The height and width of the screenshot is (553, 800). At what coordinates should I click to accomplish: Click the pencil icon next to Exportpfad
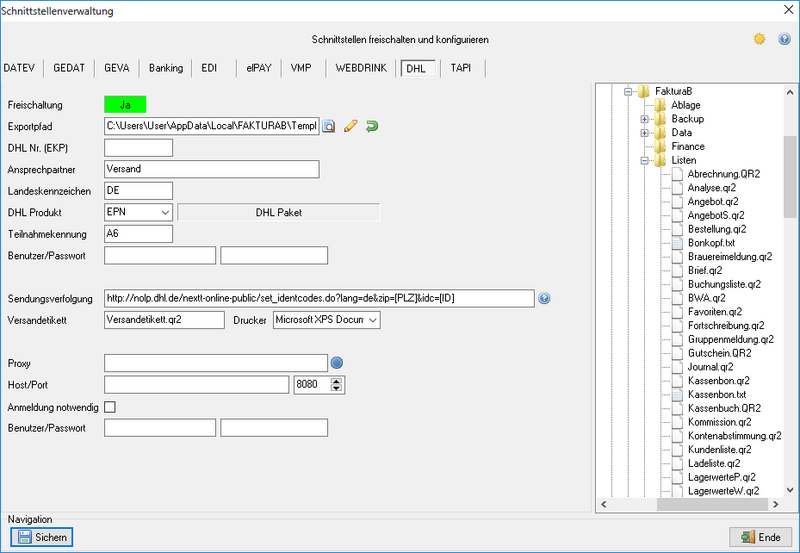point(351,126)
